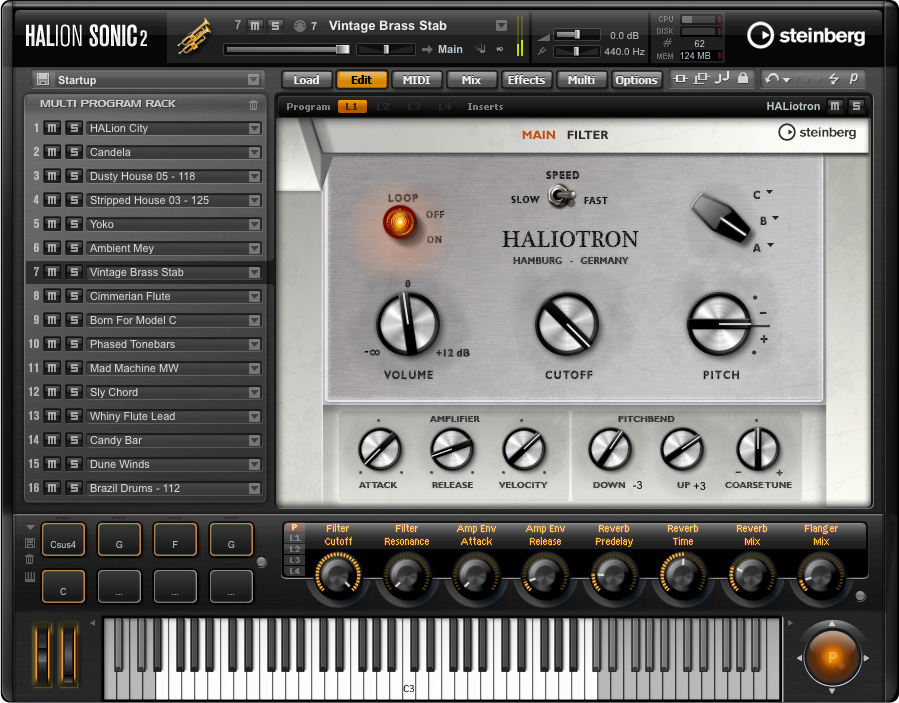
Task: Click the Coarse Tune knob
Action: 758,449
